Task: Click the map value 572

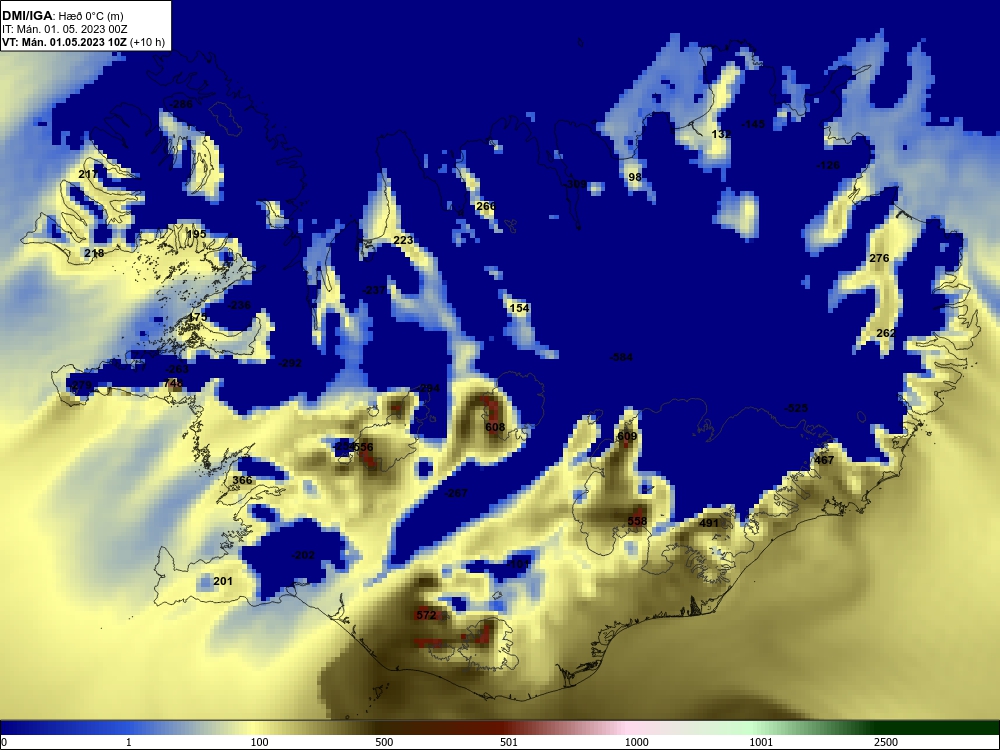Action: click(426, 615)
